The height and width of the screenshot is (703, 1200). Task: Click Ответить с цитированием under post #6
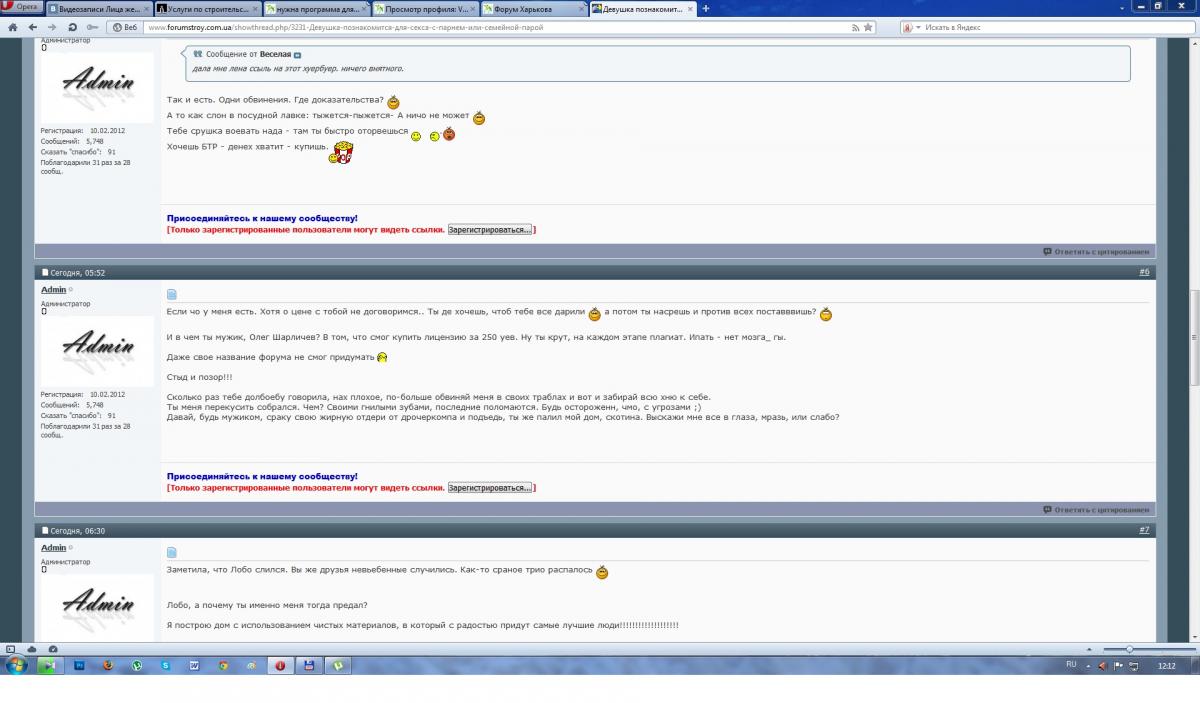click(1096, 509)
